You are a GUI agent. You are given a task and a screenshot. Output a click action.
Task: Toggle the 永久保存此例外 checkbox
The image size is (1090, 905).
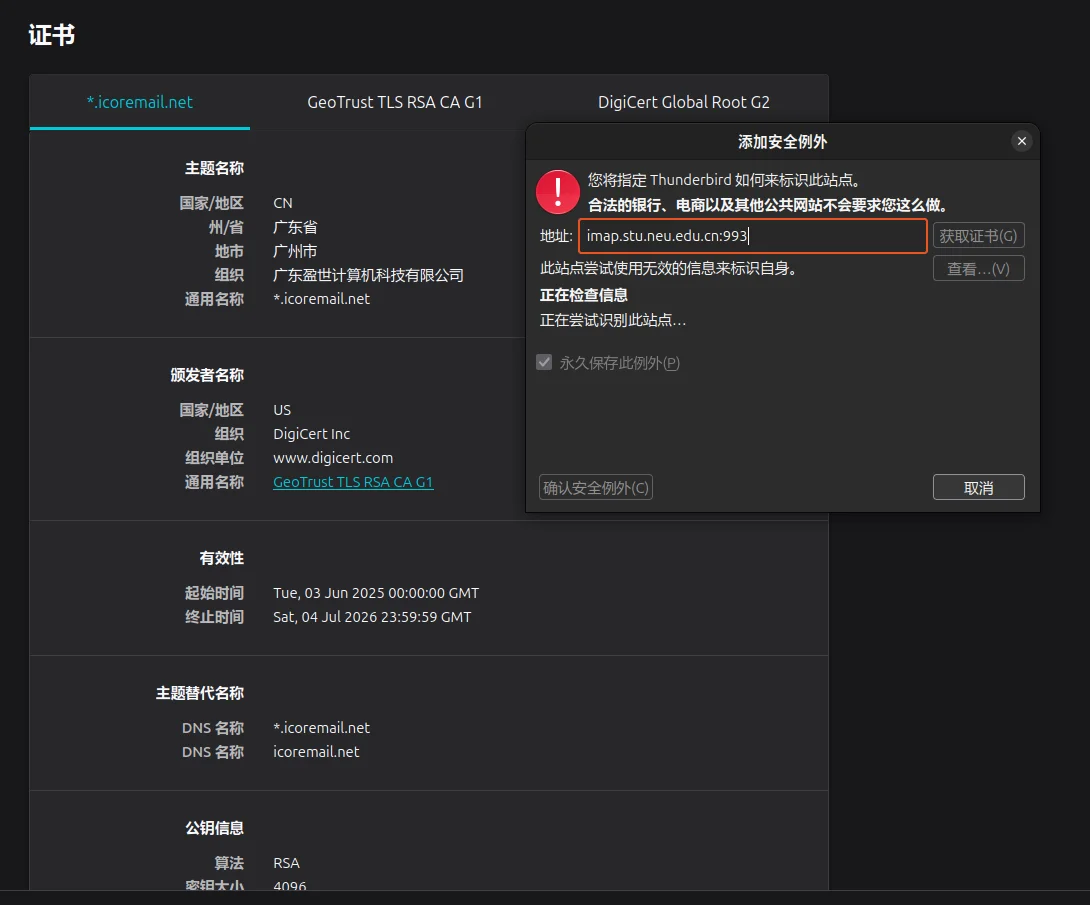543,362
